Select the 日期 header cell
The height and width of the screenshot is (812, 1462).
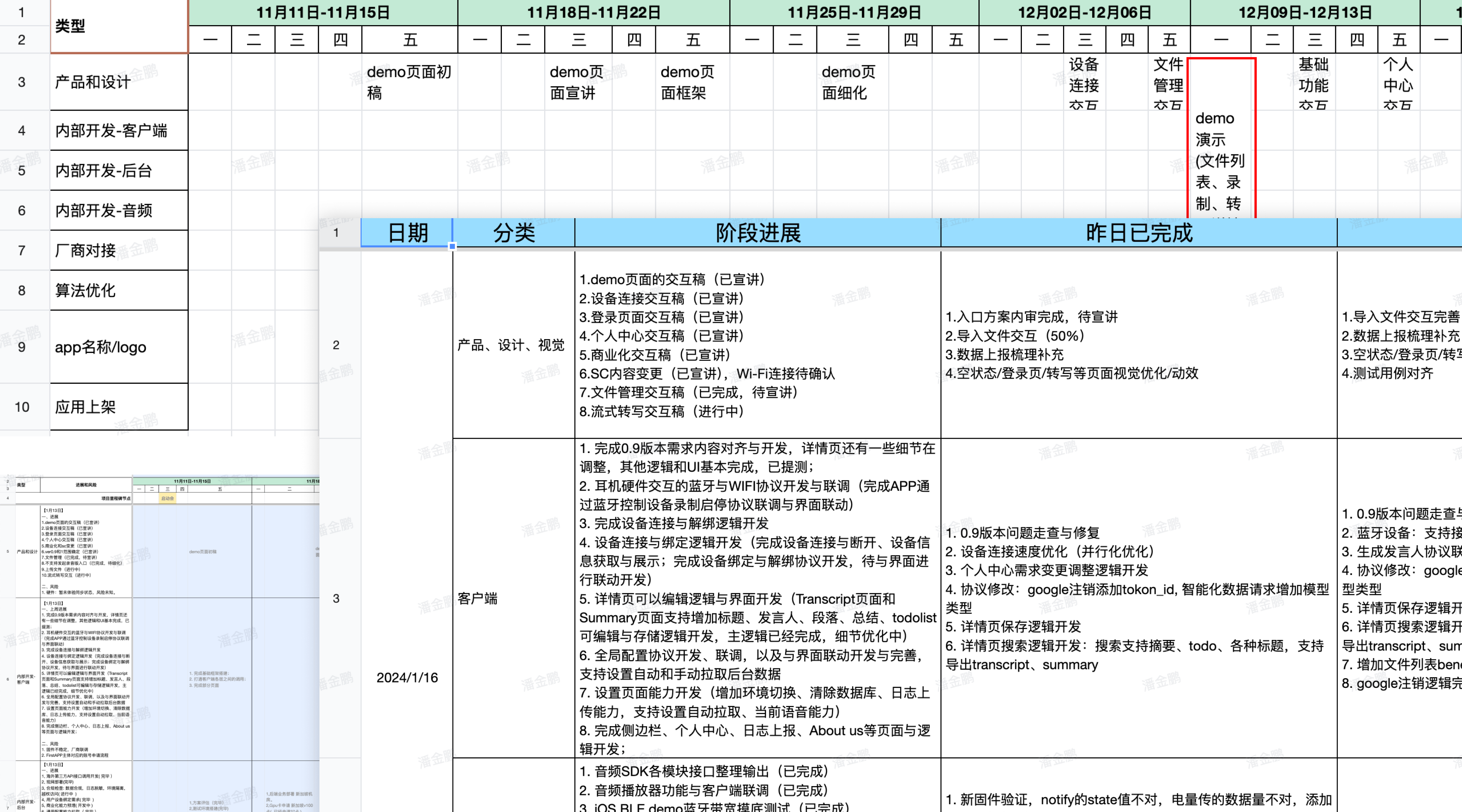tap(407, 232)
